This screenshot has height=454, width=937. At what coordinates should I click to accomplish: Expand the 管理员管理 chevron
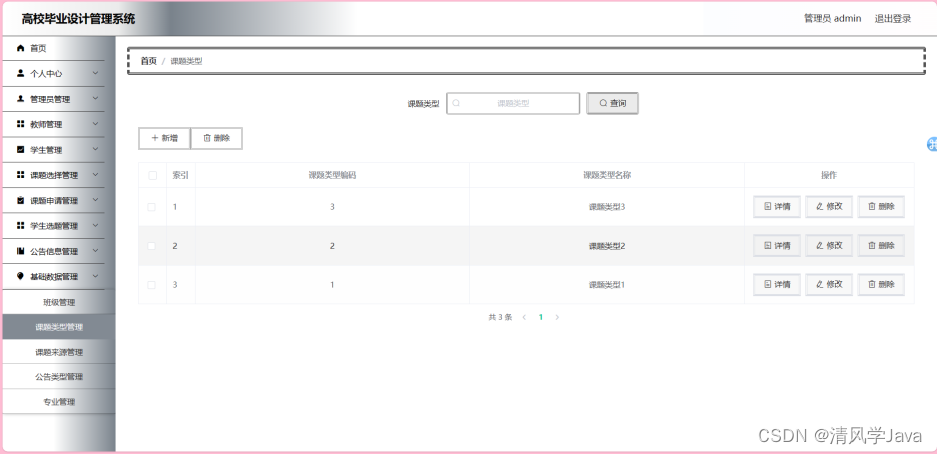[95, 99]
